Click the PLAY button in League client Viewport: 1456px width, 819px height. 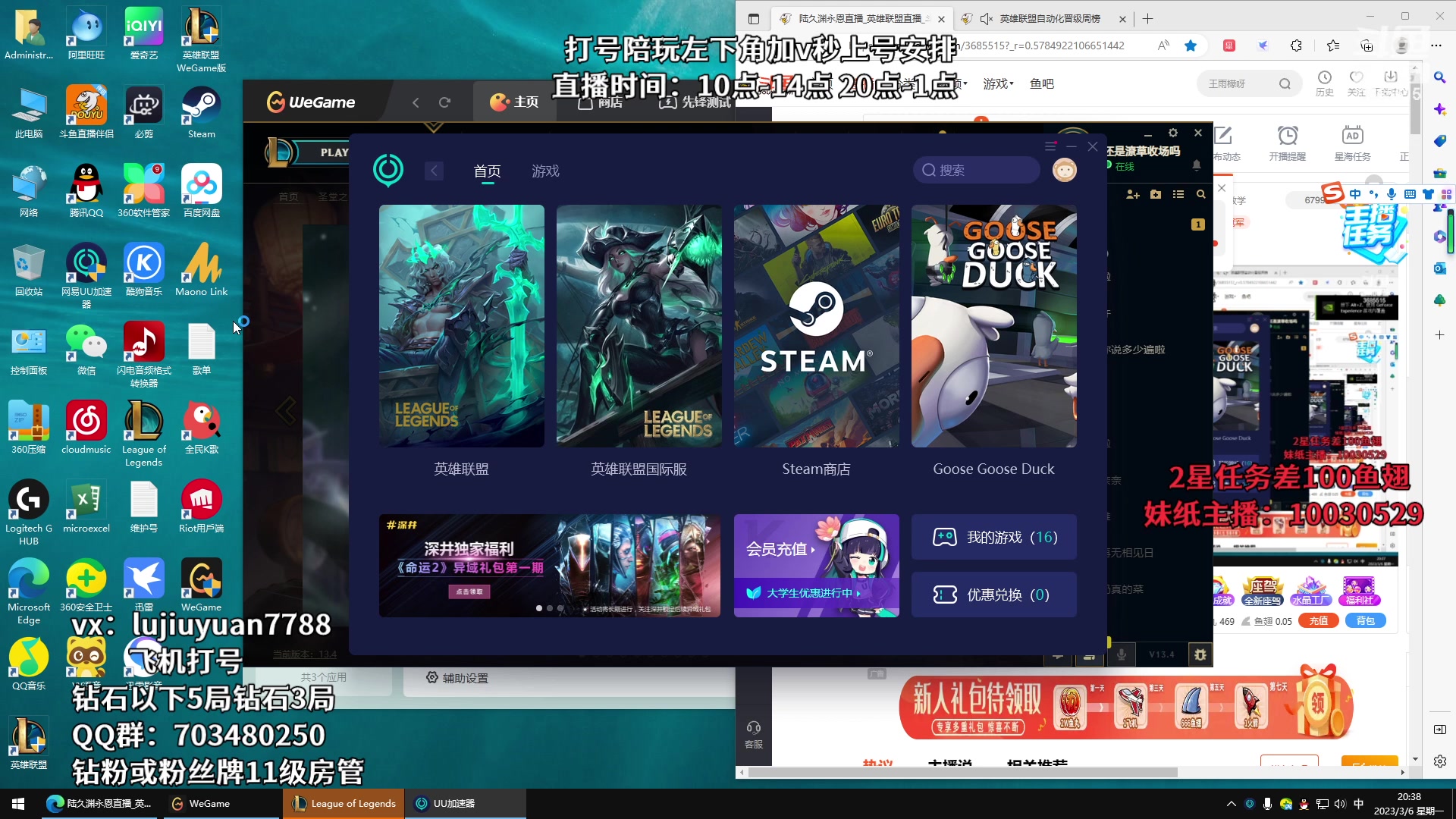click(322, 152)
